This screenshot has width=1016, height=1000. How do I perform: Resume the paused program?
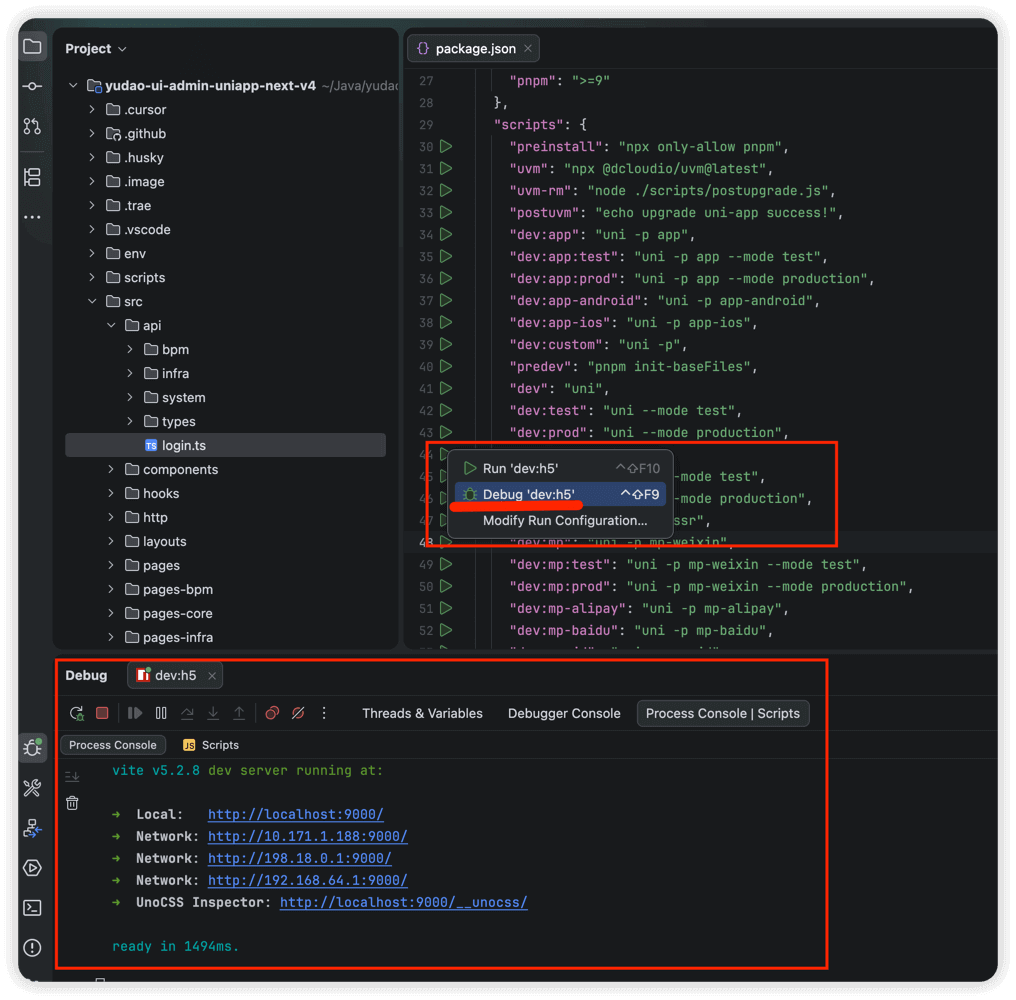coord(135,713)
